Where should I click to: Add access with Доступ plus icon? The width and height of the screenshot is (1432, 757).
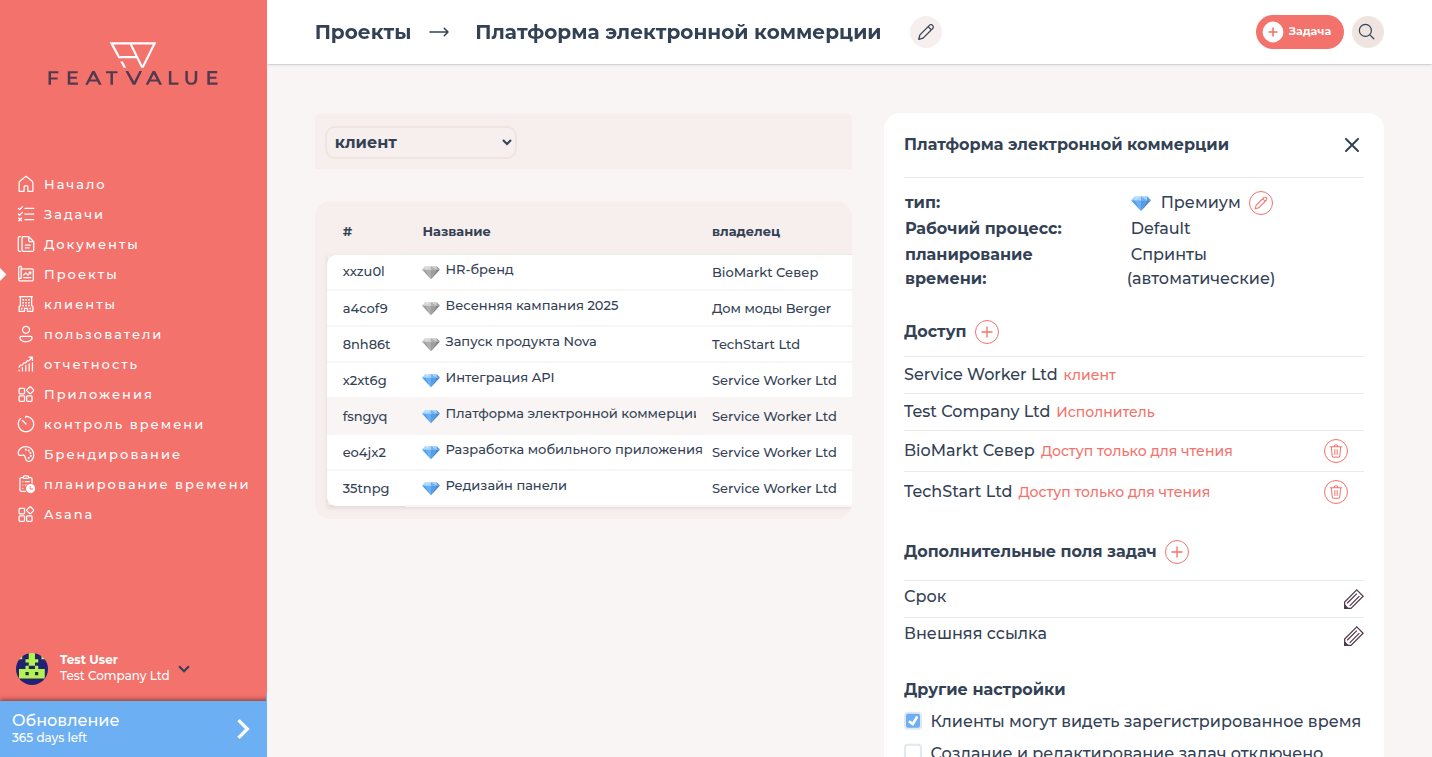click(987, 332)
